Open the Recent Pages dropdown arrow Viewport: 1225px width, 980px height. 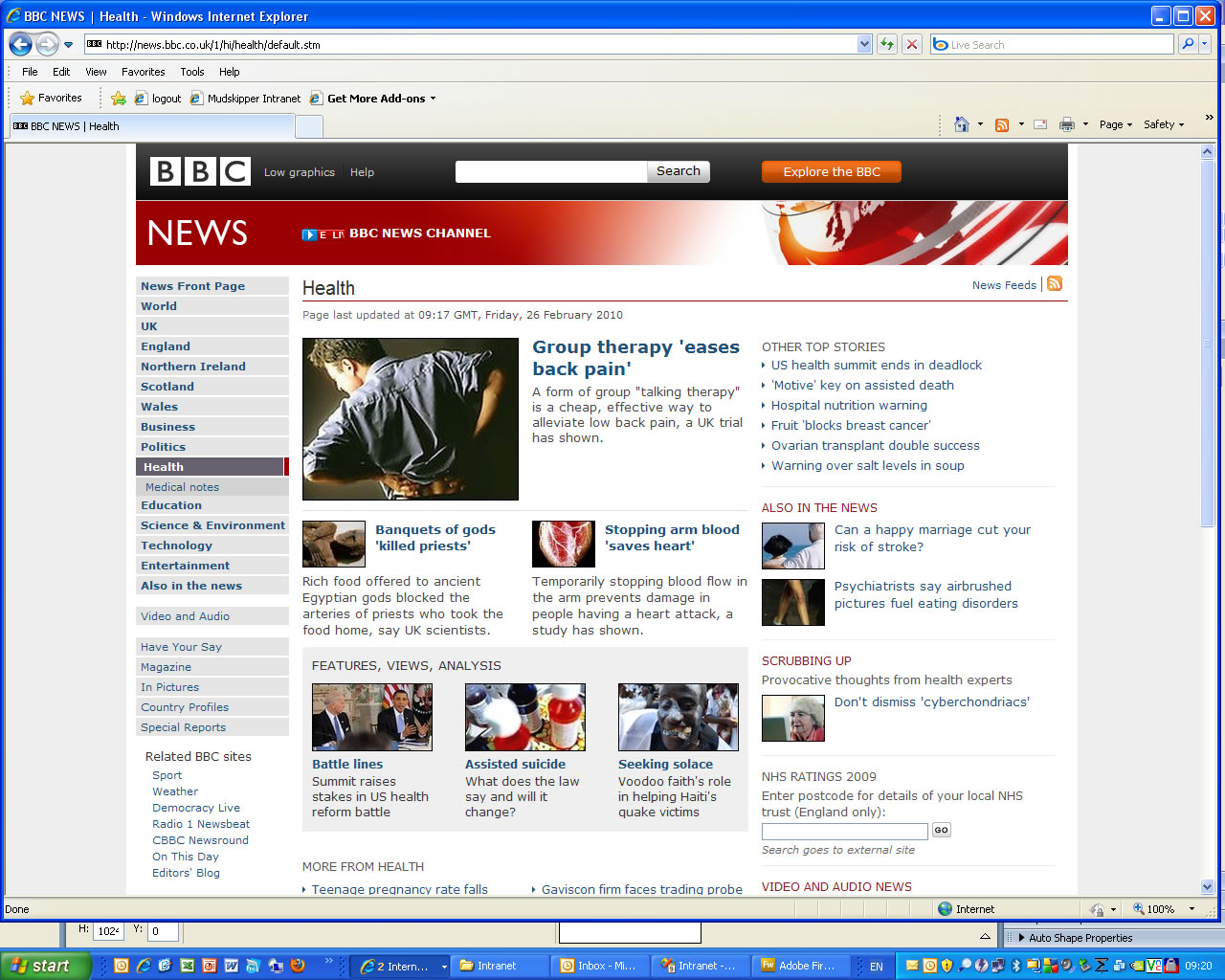click(x=68, y=45)
